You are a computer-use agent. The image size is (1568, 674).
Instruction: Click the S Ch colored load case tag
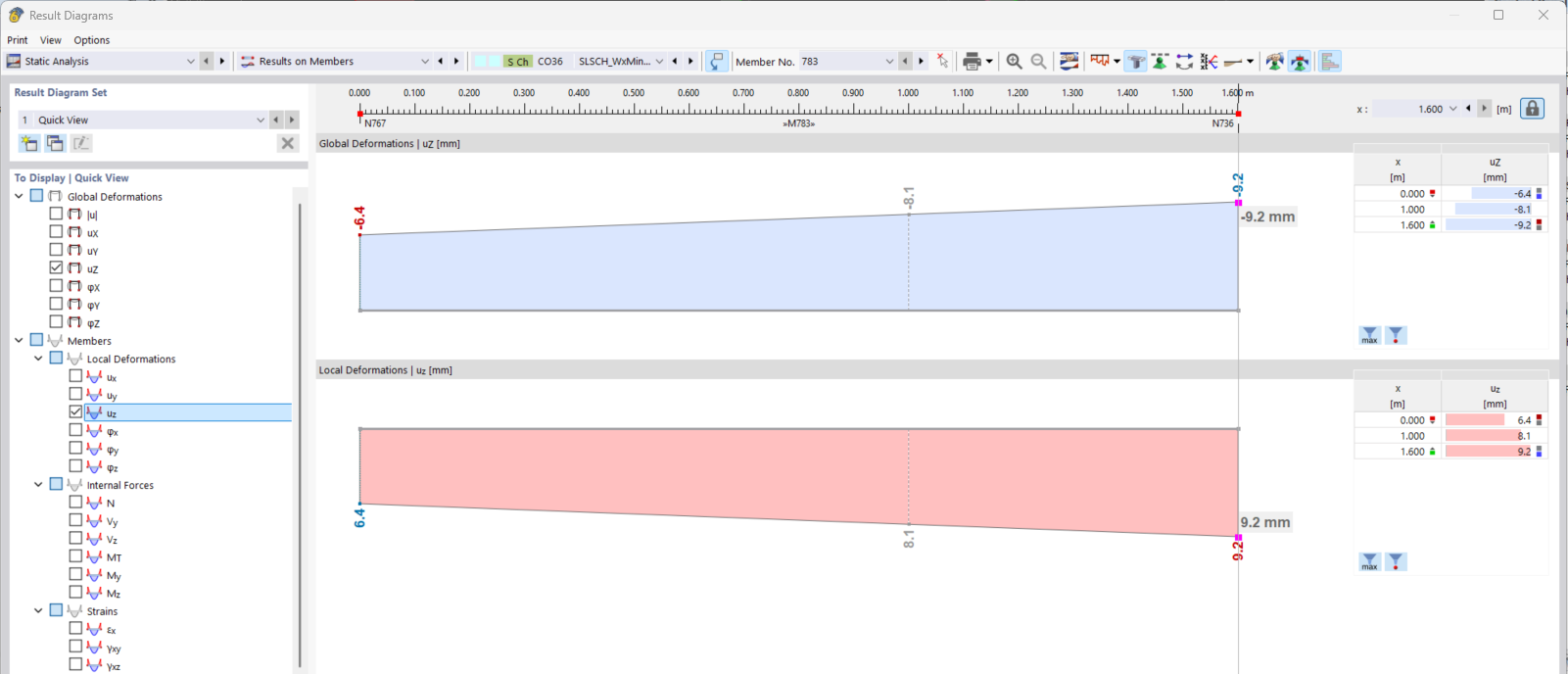coord(517,62)
